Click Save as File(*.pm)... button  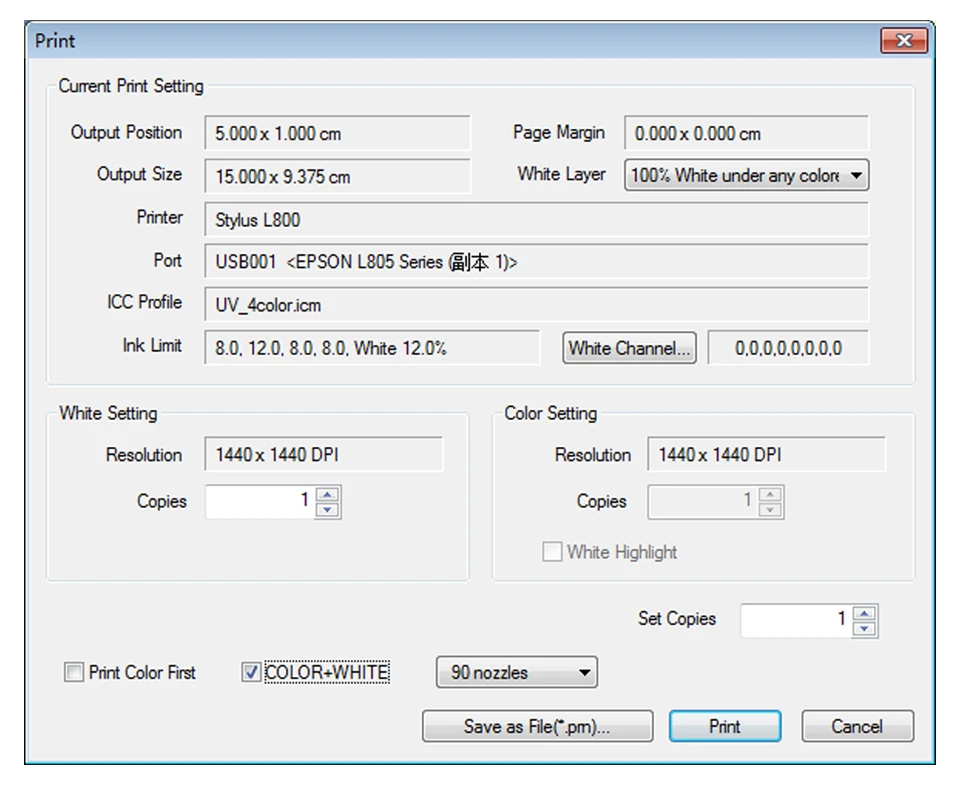click(x=537, y=726)
